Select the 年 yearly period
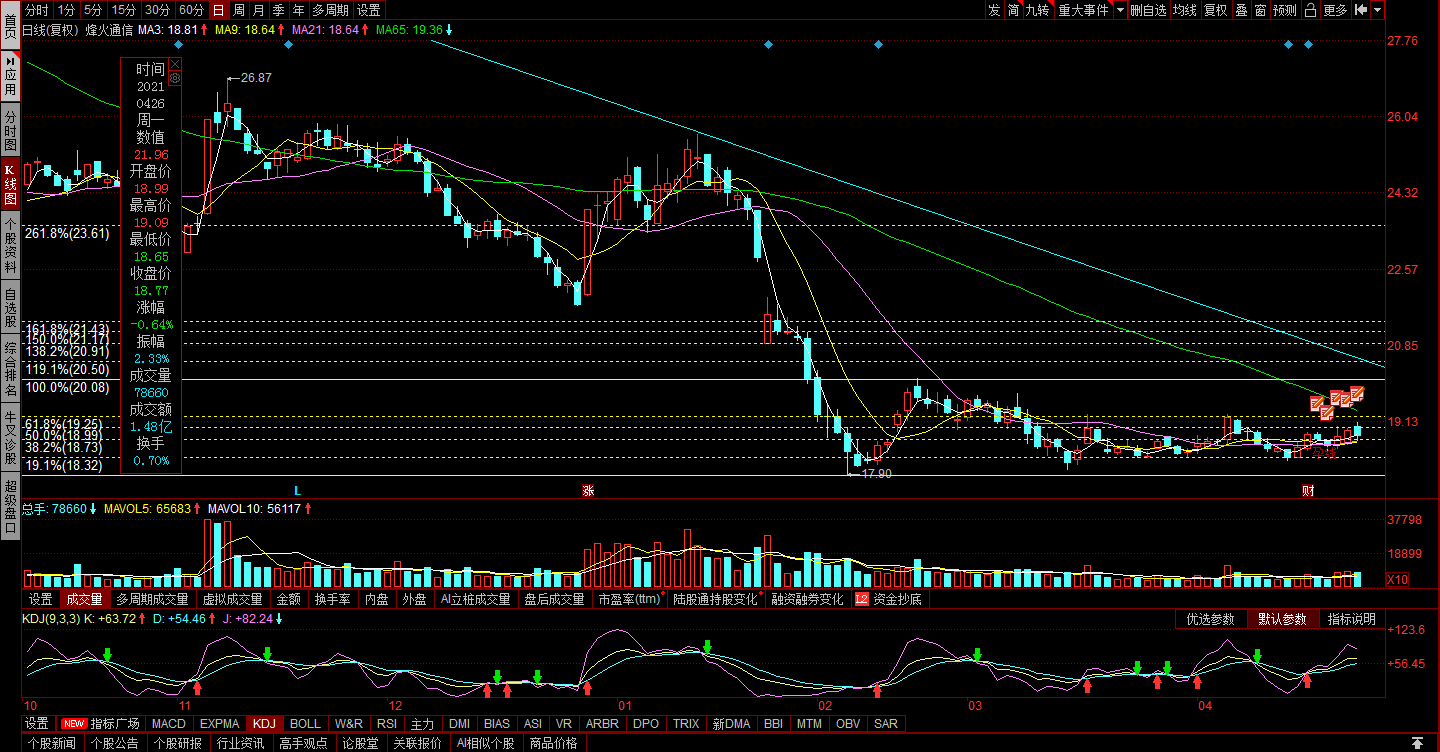 tap(298, 10)
